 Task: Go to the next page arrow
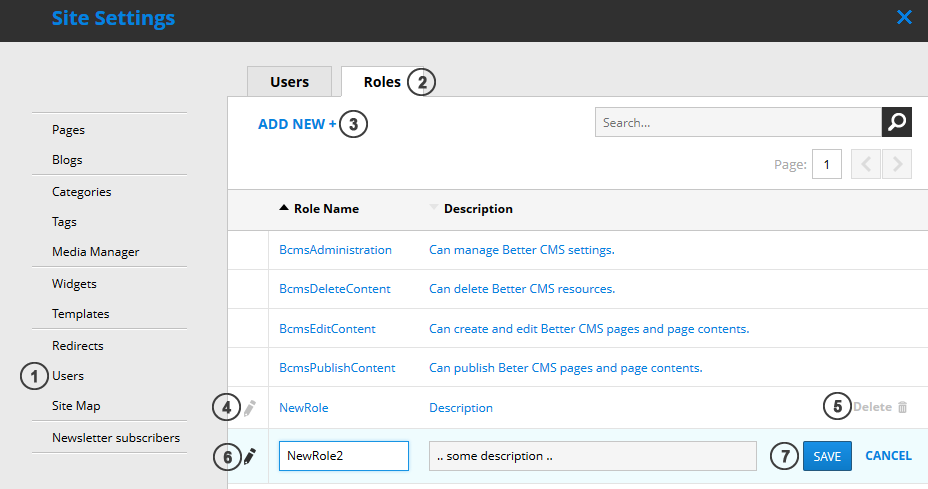tap(897, 164)
